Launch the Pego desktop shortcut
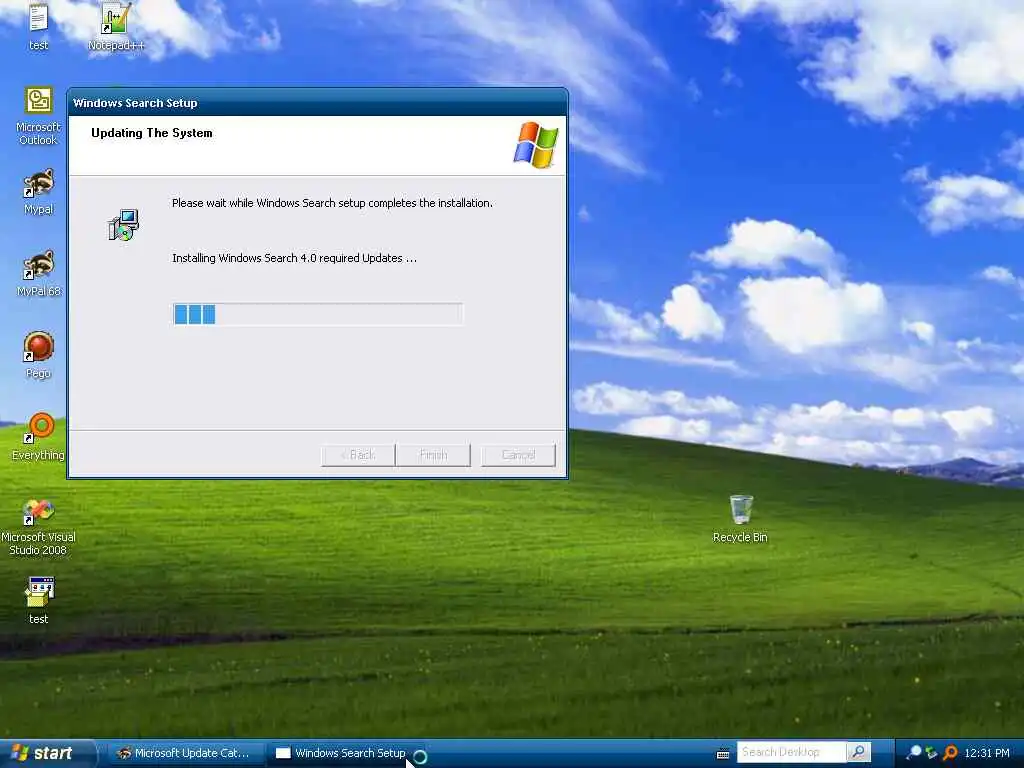This screenshot has height=768, width=1024. click(39, 355)
